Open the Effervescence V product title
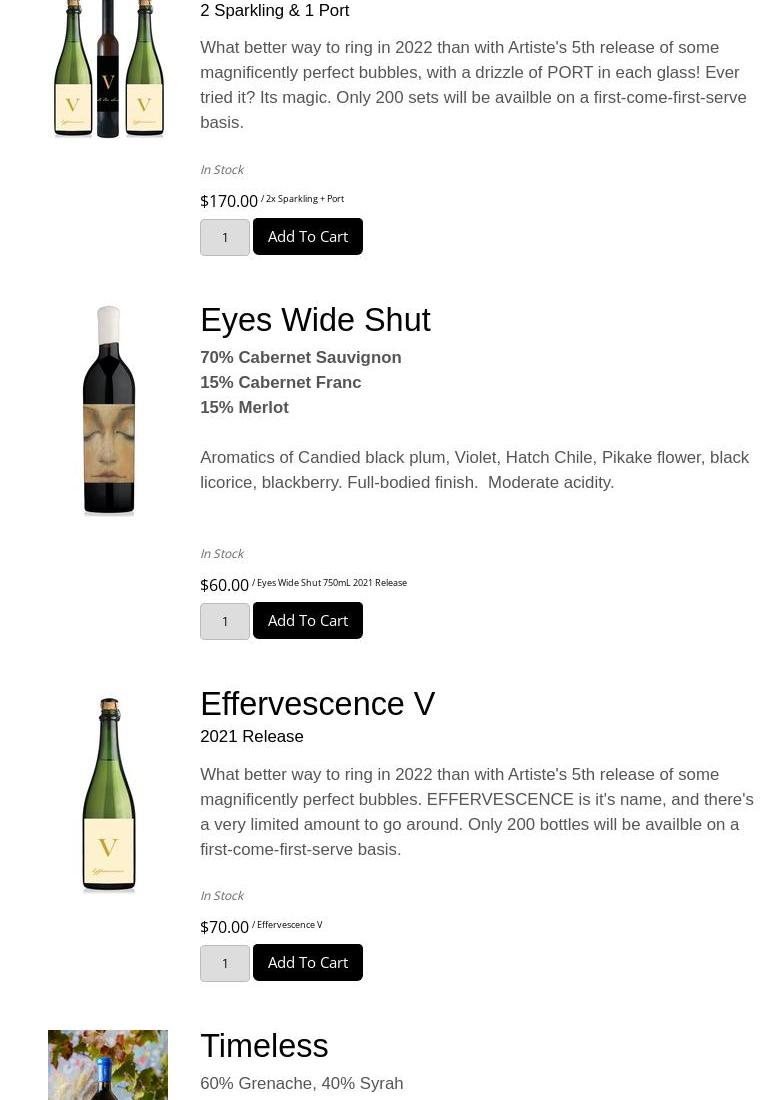 [317, 704]
